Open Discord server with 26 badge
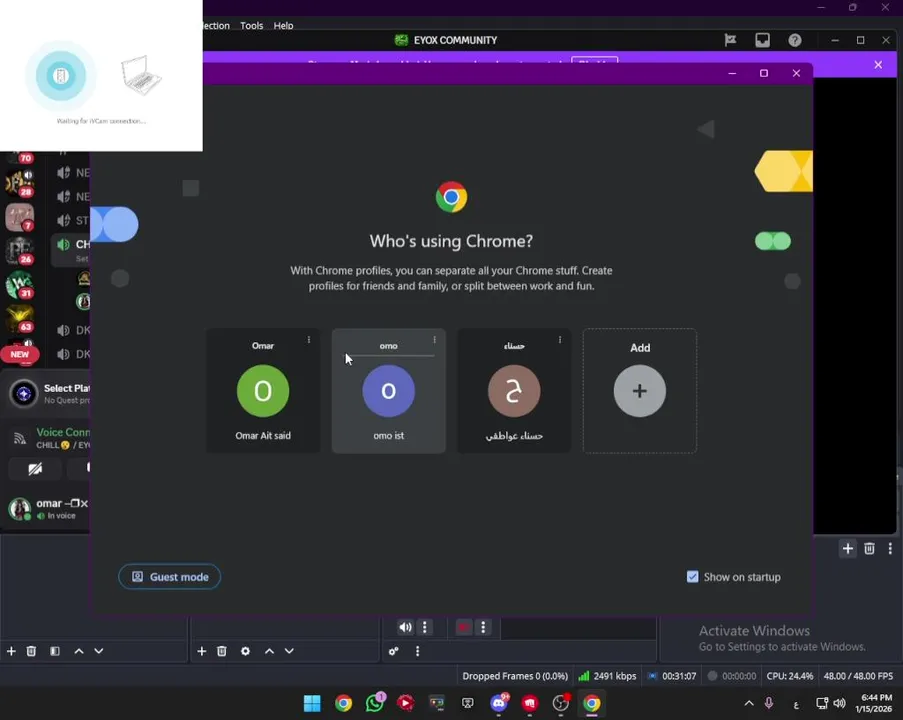Viewport: 903px width, 720px height. pos(19,251)
